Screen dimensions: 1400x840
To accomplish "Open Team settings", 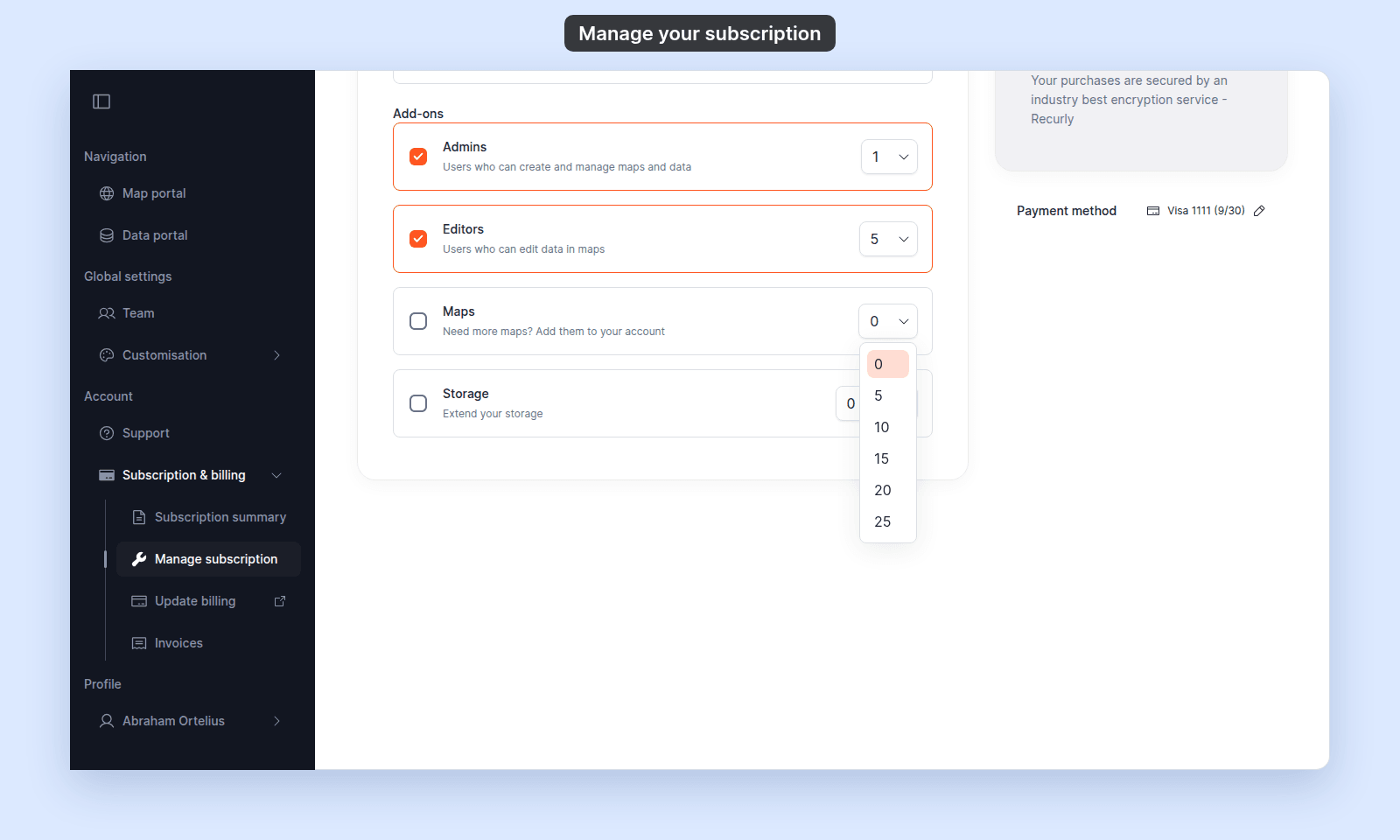I will tap(192, 313).
